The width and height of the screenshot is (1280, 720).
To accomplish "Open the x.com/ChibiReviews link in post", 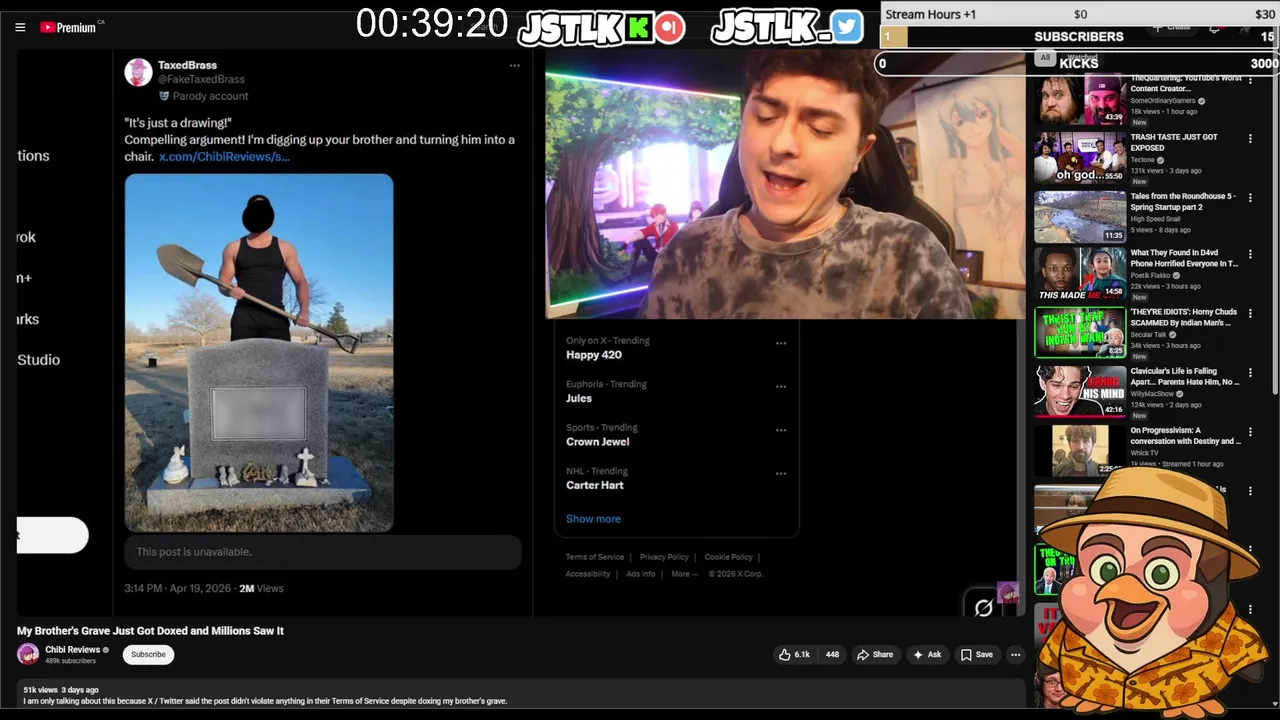I will pos(224,156).
